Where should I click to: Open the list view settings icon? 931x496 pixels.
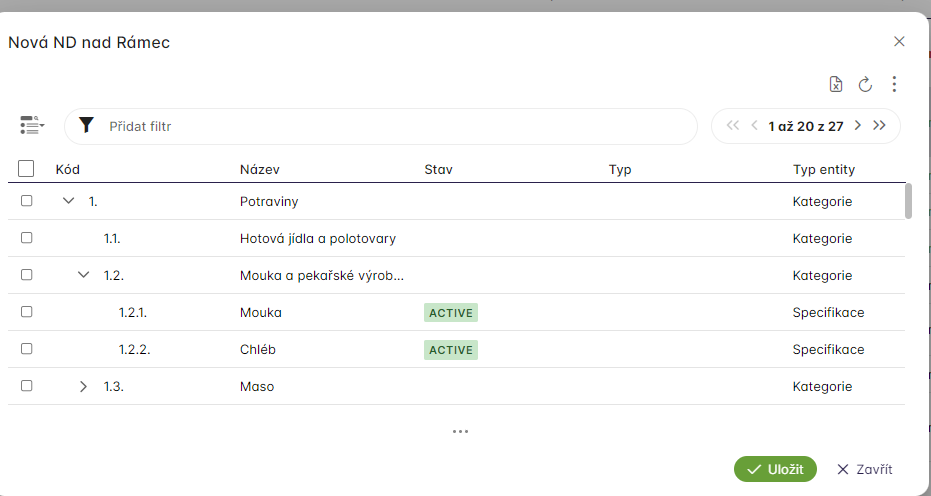32,126
